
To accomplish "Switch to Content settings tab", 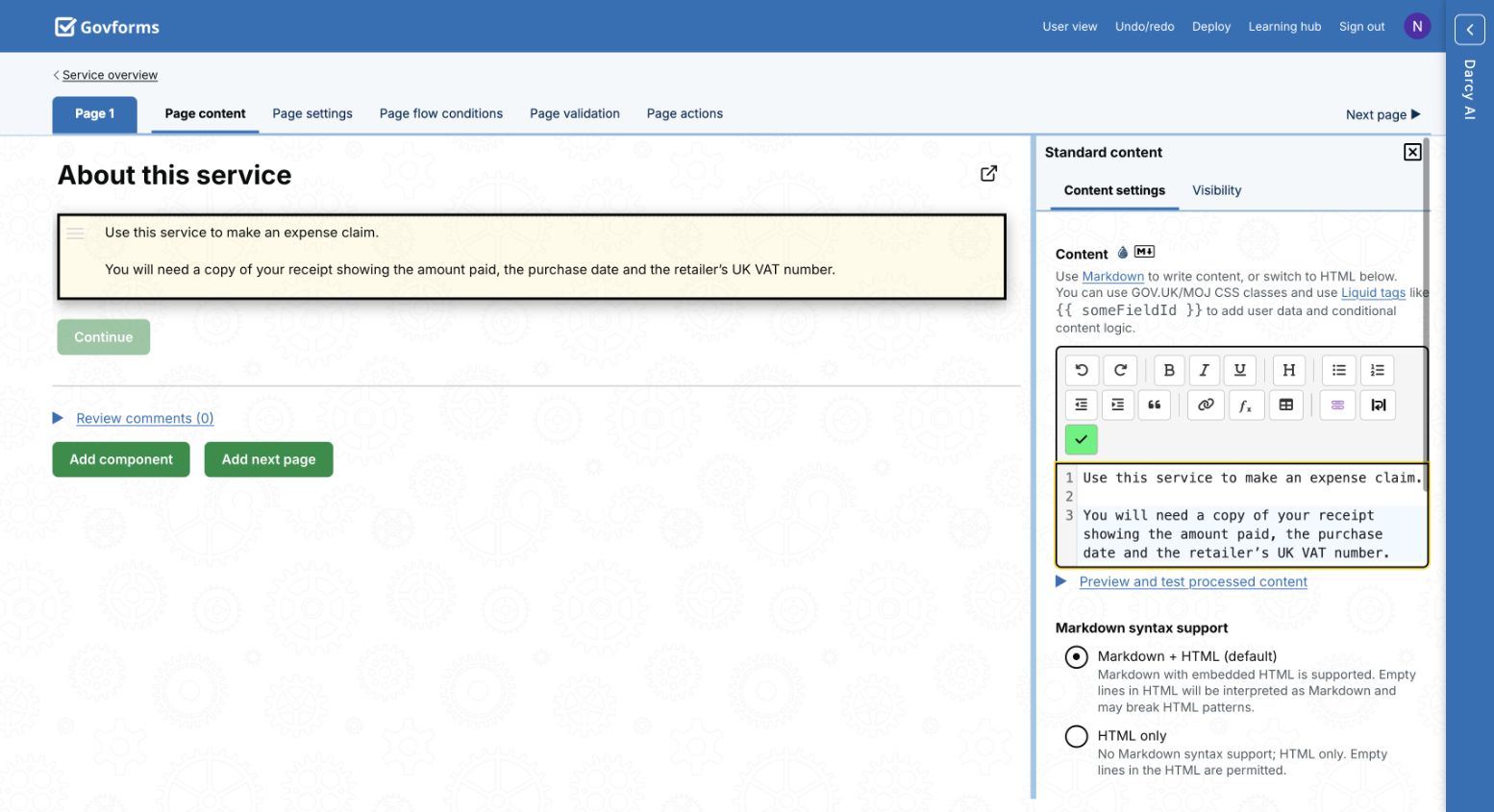I will click(x=1114, y=190).
